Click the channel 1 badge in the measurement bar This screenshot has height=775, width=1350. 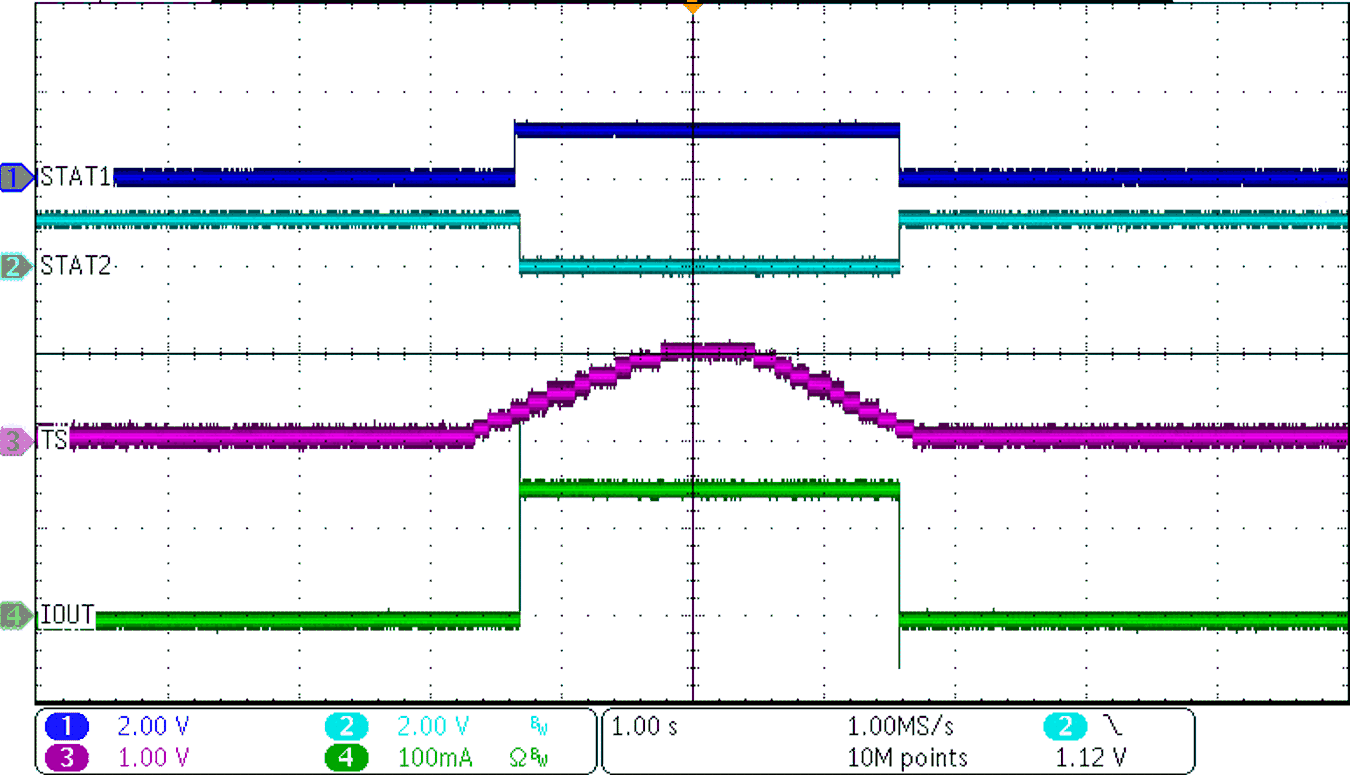pos(66,727)
